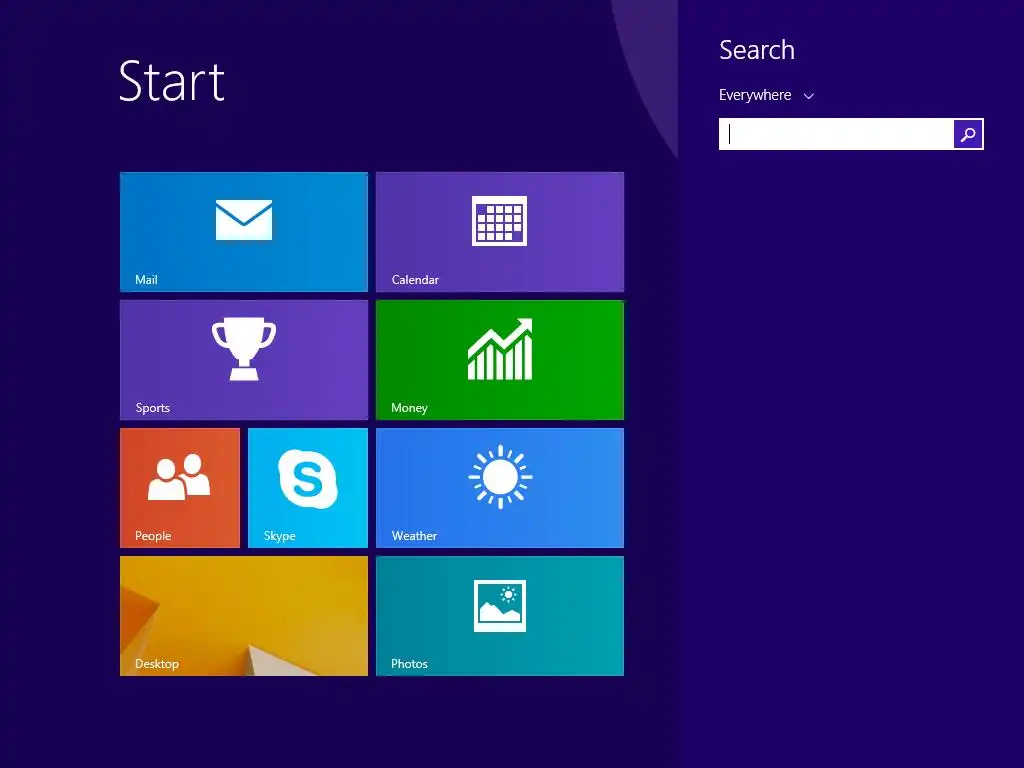Launch the Skype logo icon
Screen dimensions: 1024x768
(x=308, y=479)
